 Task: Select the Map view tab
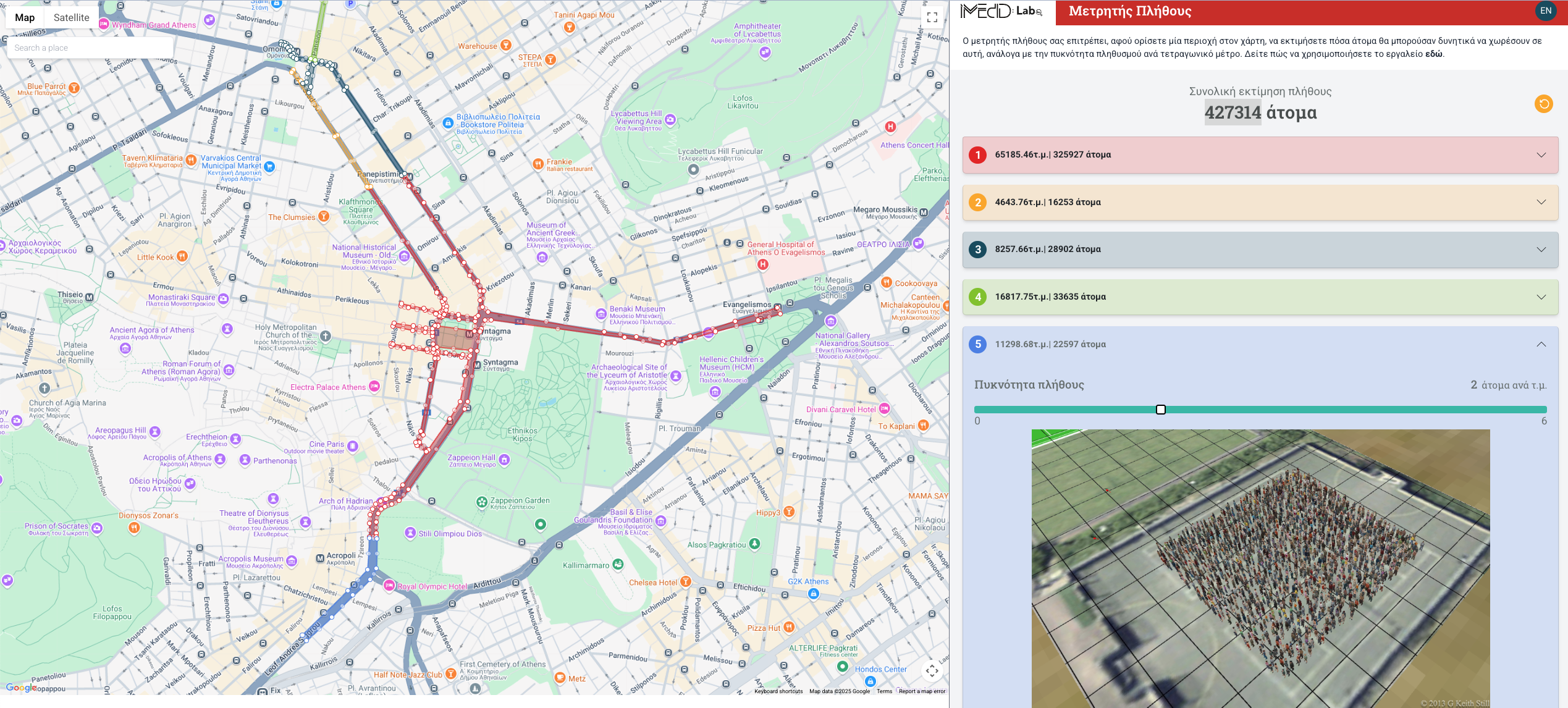pos(25,17)
